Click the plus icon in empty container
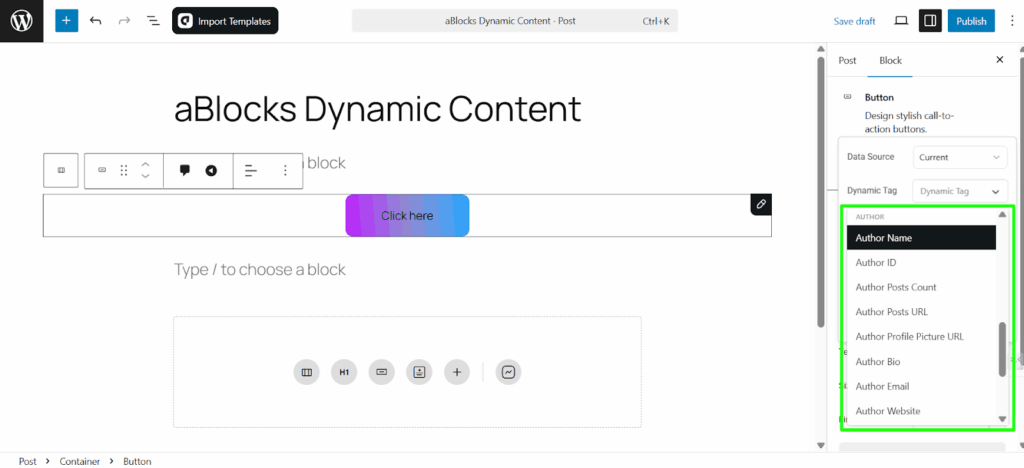Viewport: 1024px width, 468px height. [x=457, y=373]
